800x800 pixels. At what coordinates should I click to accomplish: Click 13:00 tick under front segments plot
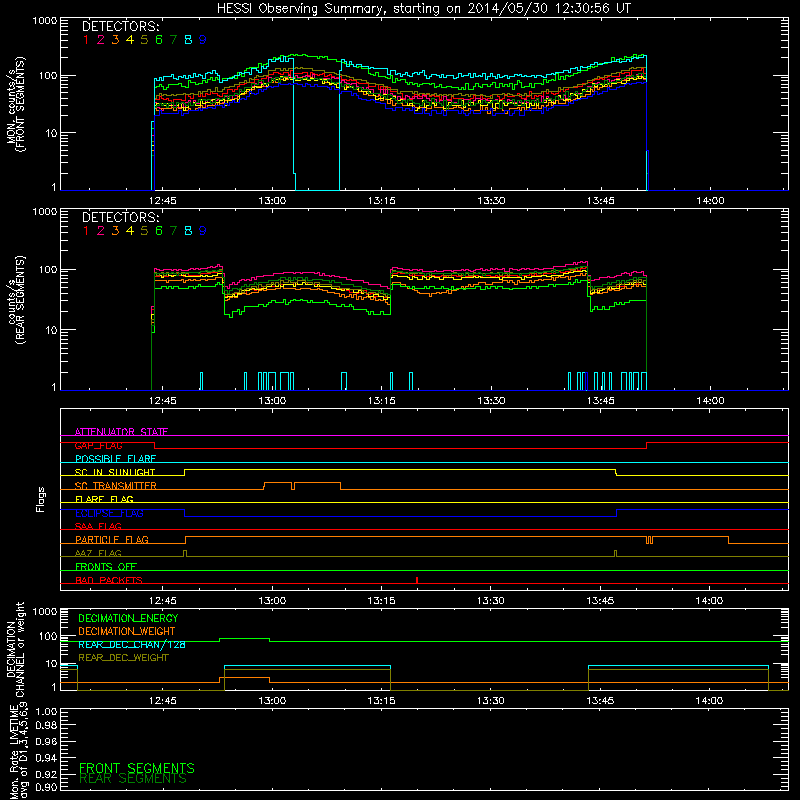tap(272, 201)
